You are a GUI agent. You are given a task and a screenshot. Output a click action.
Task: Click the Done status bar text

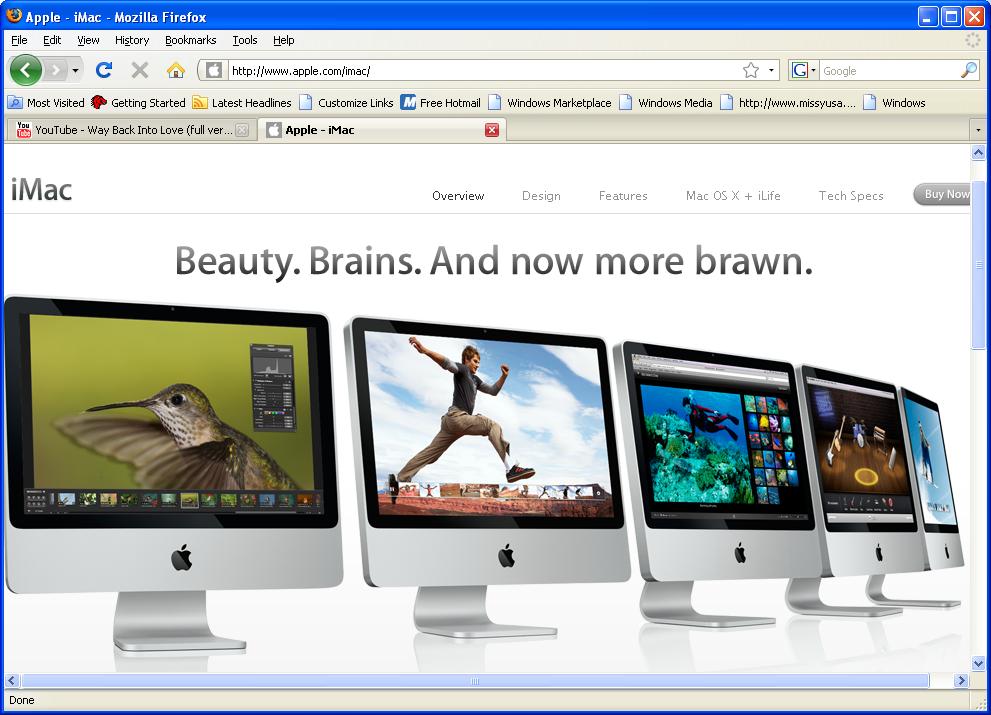click(21, 700)
